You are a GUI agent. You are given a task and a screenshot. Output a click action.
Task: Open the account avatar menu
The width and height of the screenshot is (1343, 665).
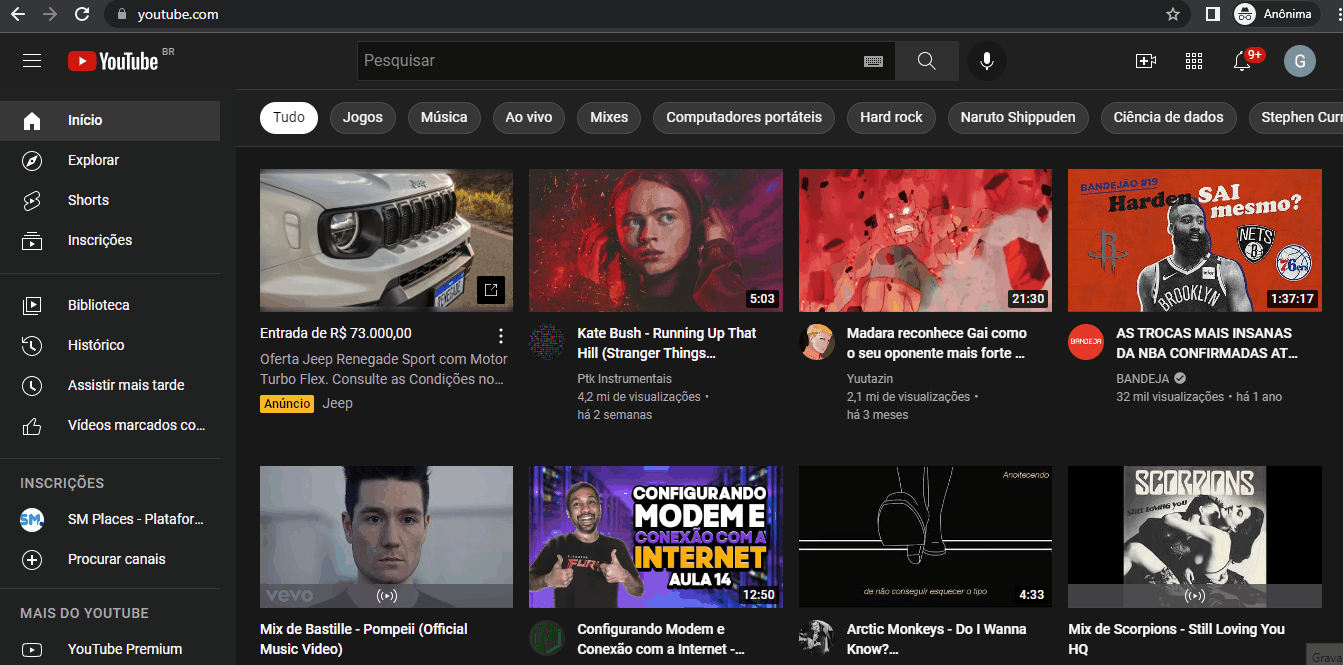(x=1300, y=61)
